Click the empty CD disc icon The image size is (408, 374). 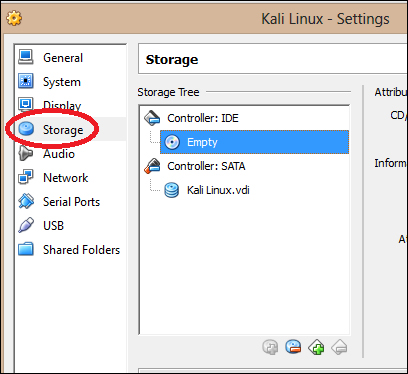tap(172, 142)
